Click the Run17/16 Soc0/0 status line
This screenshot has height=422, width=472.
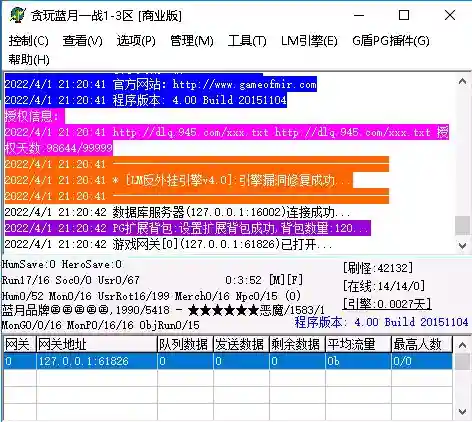(71, 280)
